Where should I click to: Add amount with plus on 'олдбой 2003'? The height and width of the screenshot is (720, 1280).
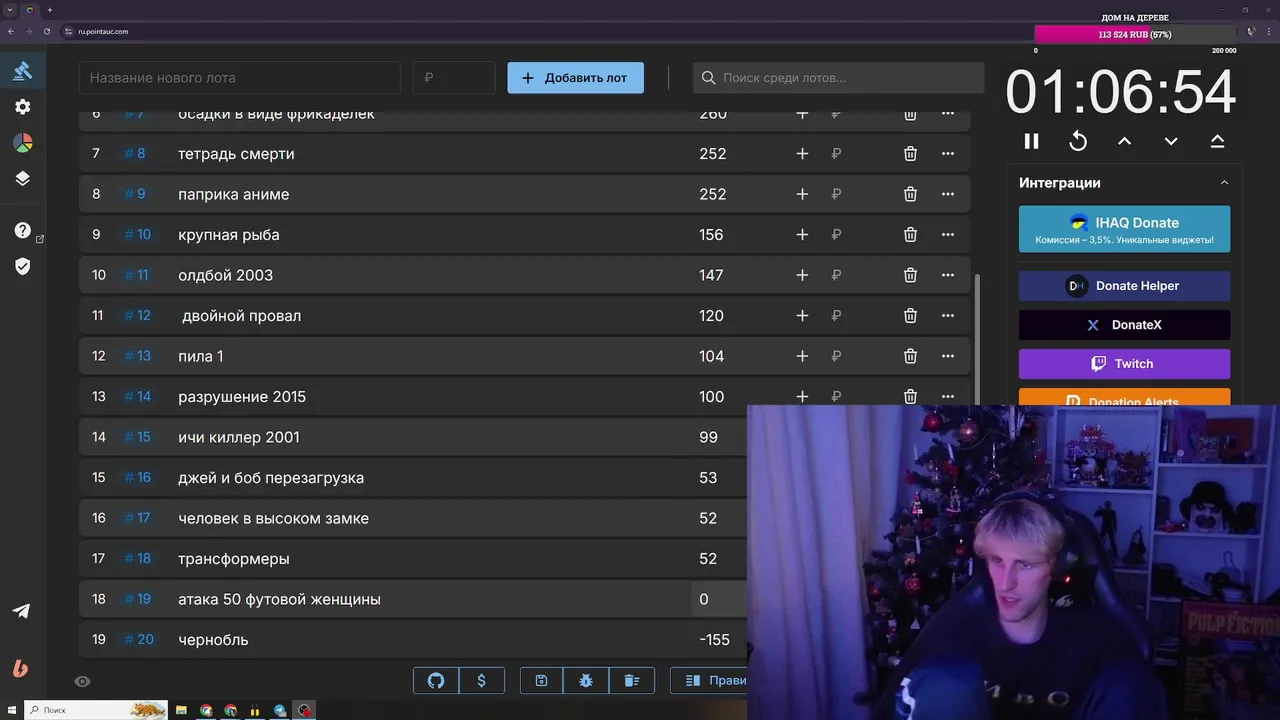(x=802, y=275)
